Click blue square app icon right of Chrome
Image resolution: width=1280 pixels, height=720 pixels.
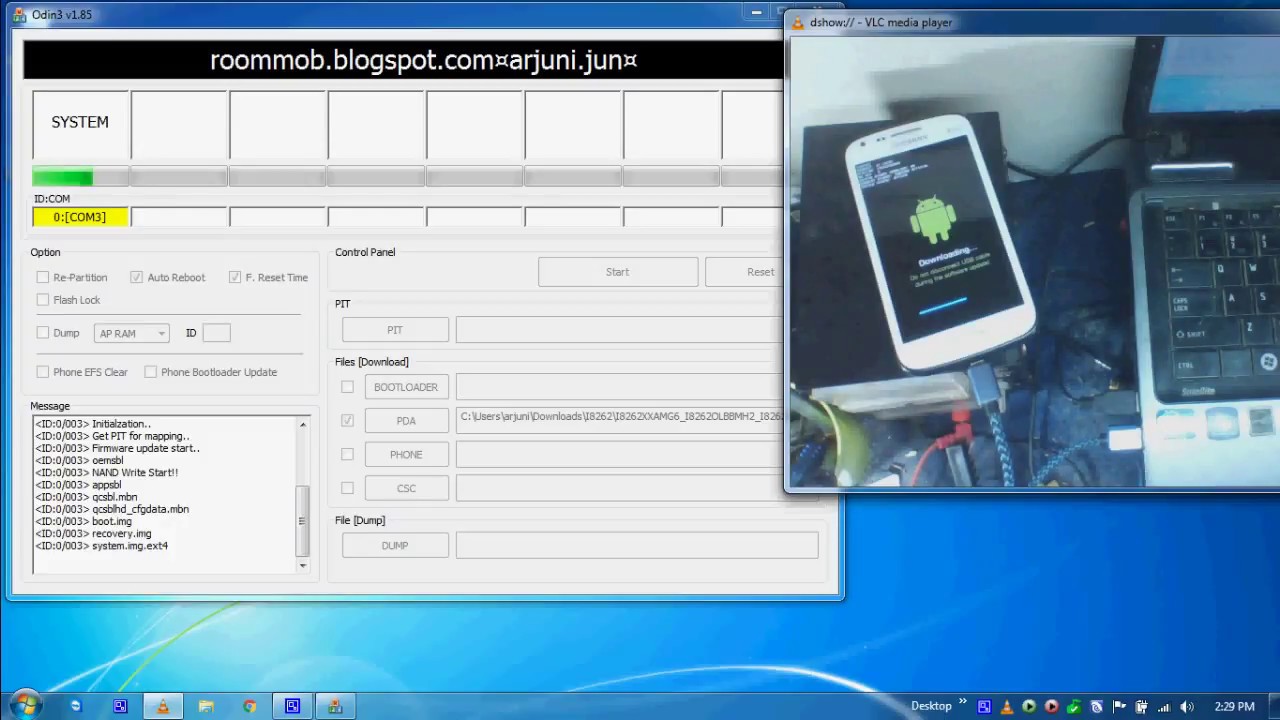pos(292,706)
